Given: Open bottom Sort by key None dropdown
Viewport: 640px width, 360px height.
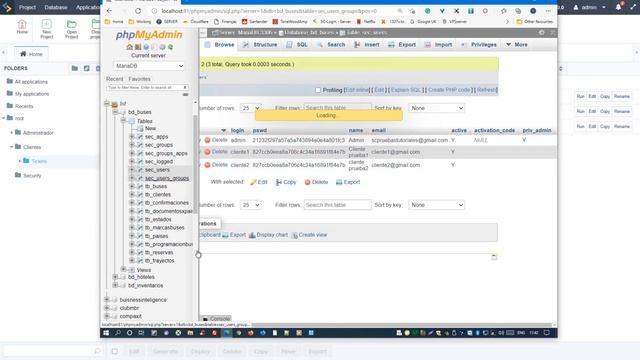Looking at the screenshot, I should [x=436, y=205].
